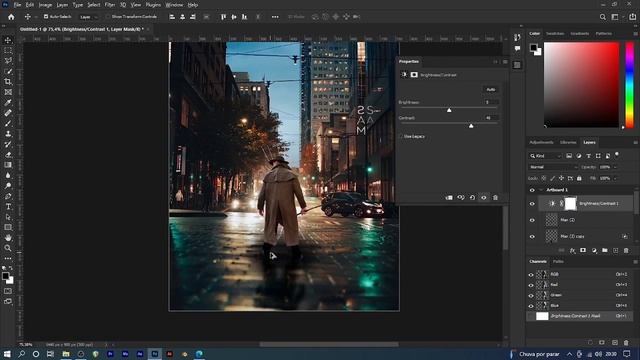Viewport: 640px width, 360px height.
Task: Select the Hand tool
Action: (8, 238)
